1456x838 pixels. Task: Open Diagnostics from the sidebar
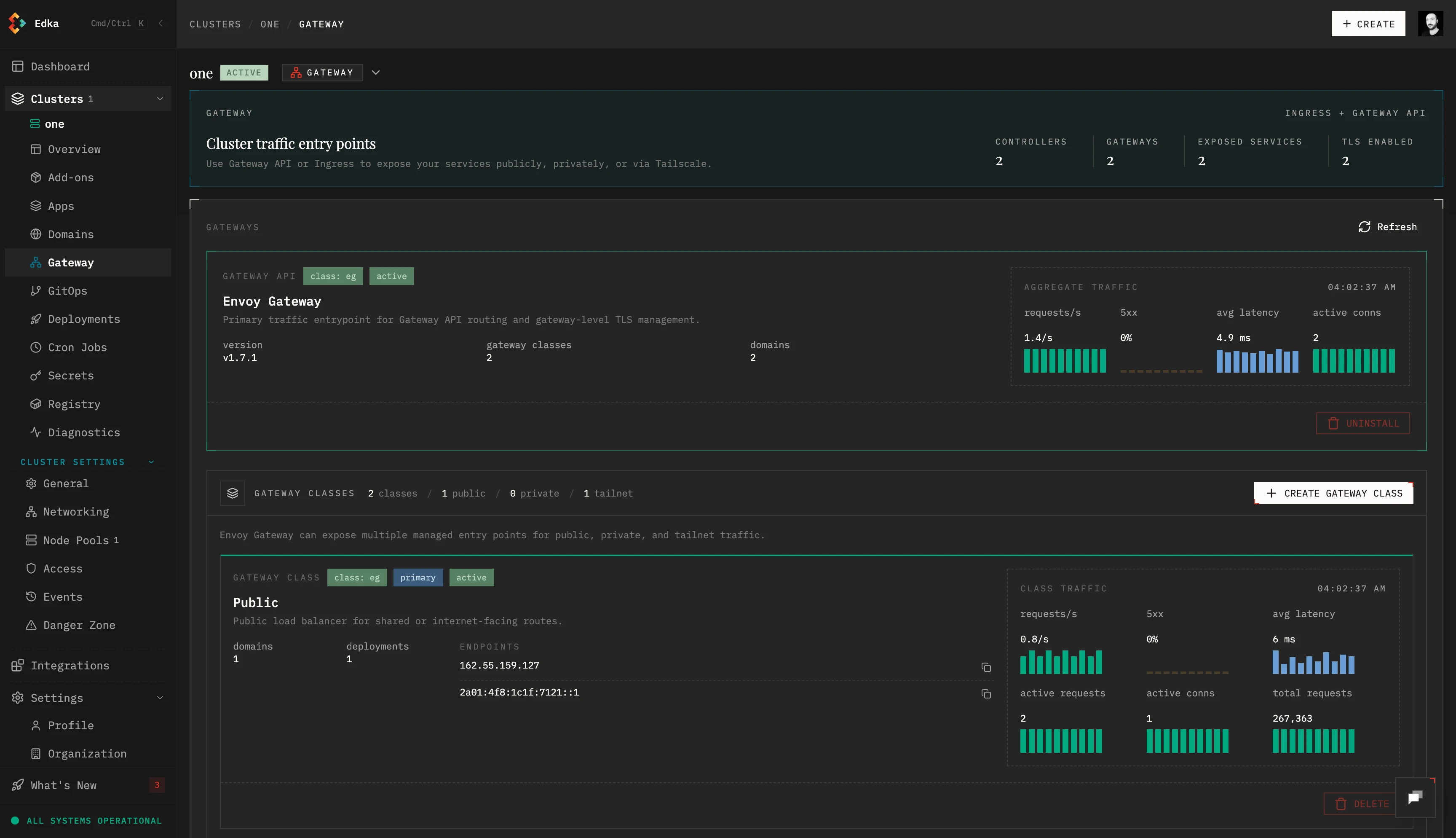point(83,432)
